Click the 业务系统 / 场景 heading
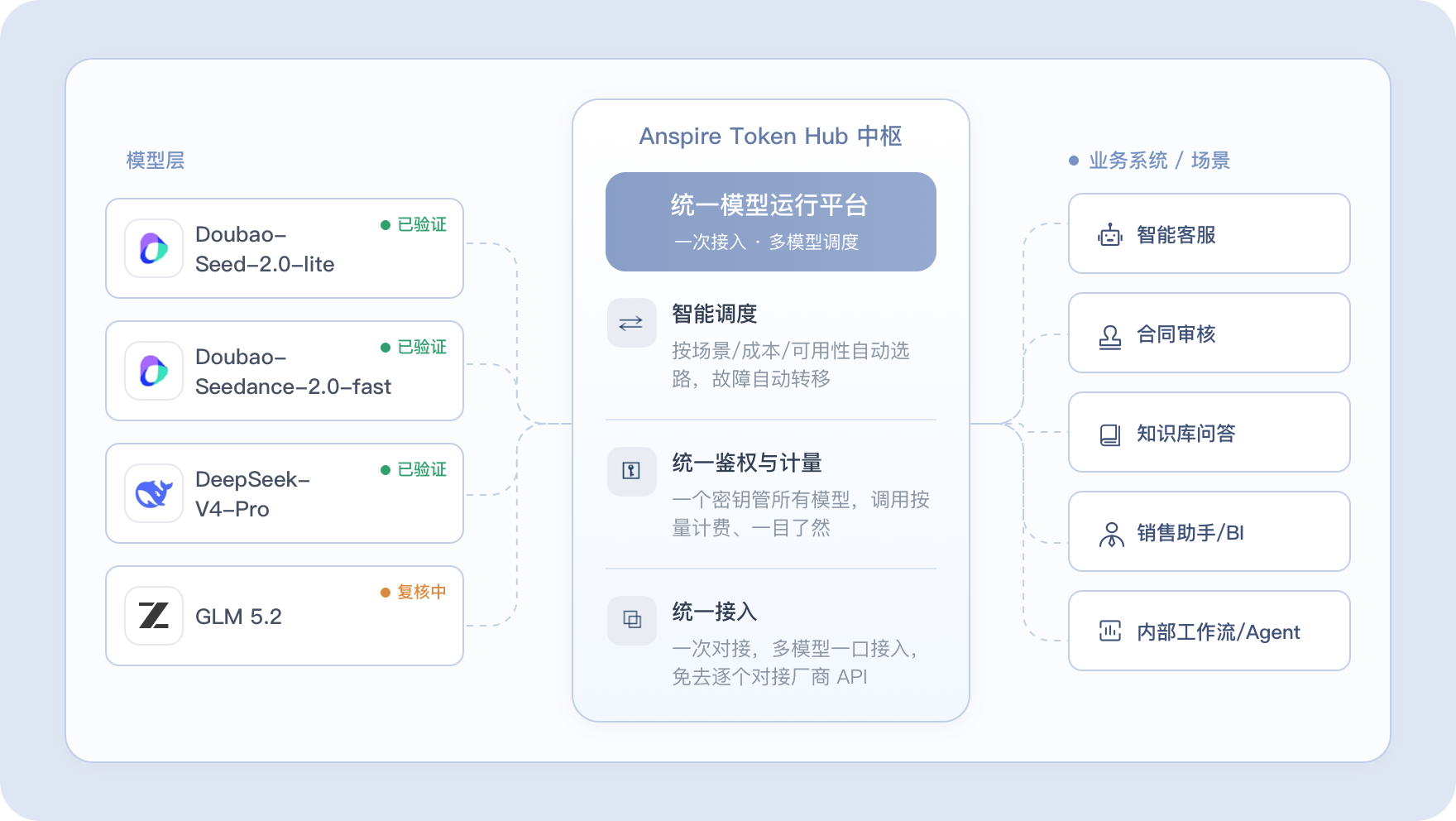1456x821 pixels. (x=1159, y=161)
